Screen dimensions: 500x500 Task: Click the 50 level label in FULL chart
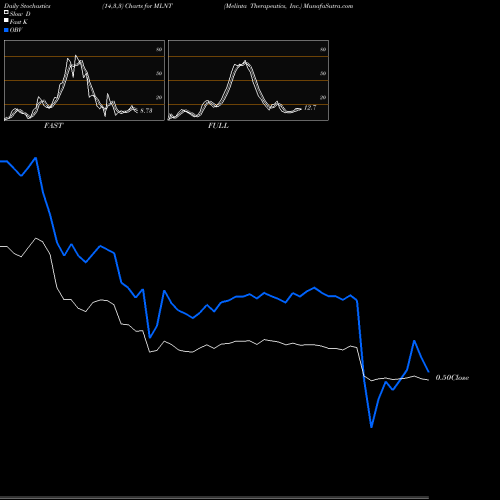(x=323, y=73)
